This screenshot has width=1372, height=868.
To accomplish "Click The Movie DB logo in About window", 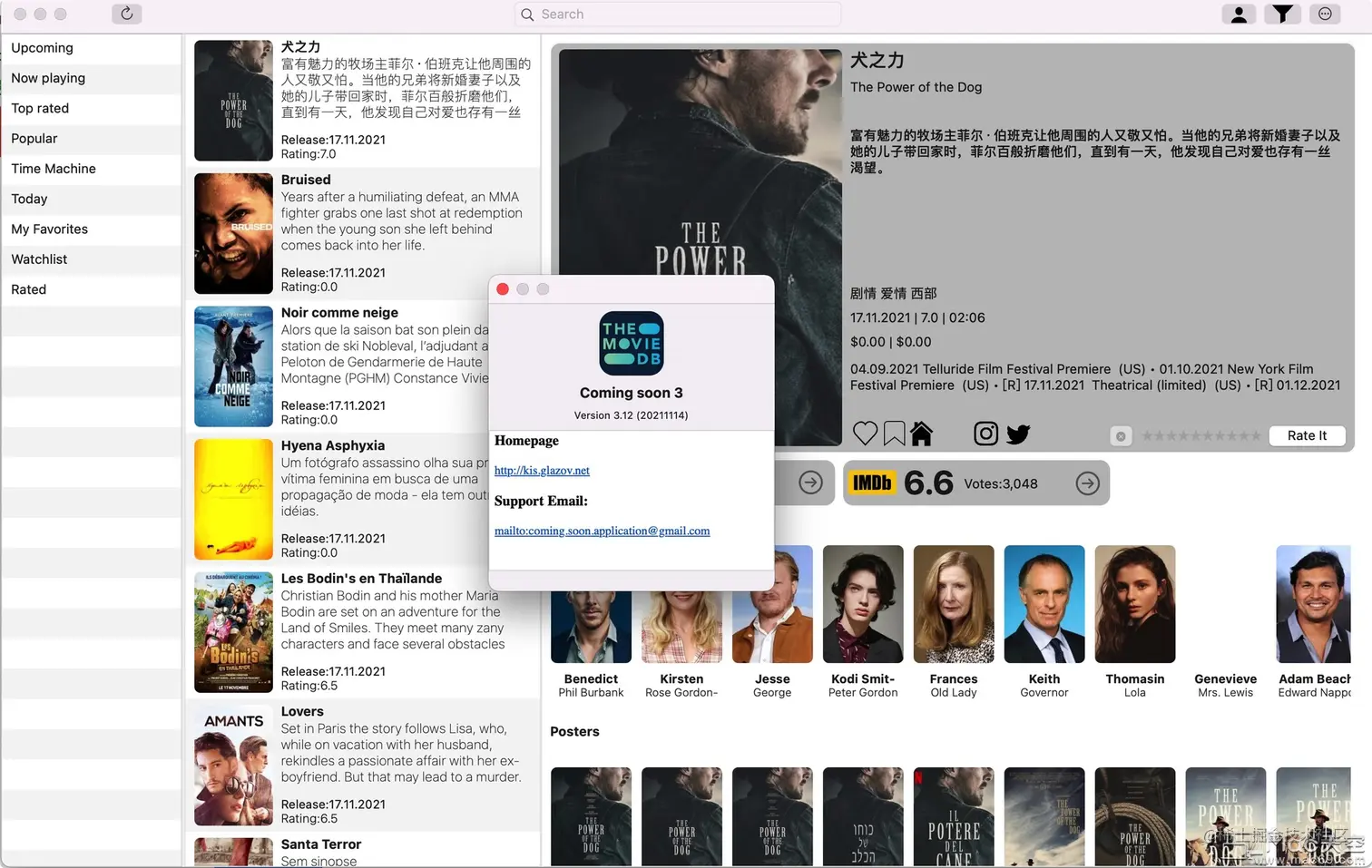I will 632,344.
